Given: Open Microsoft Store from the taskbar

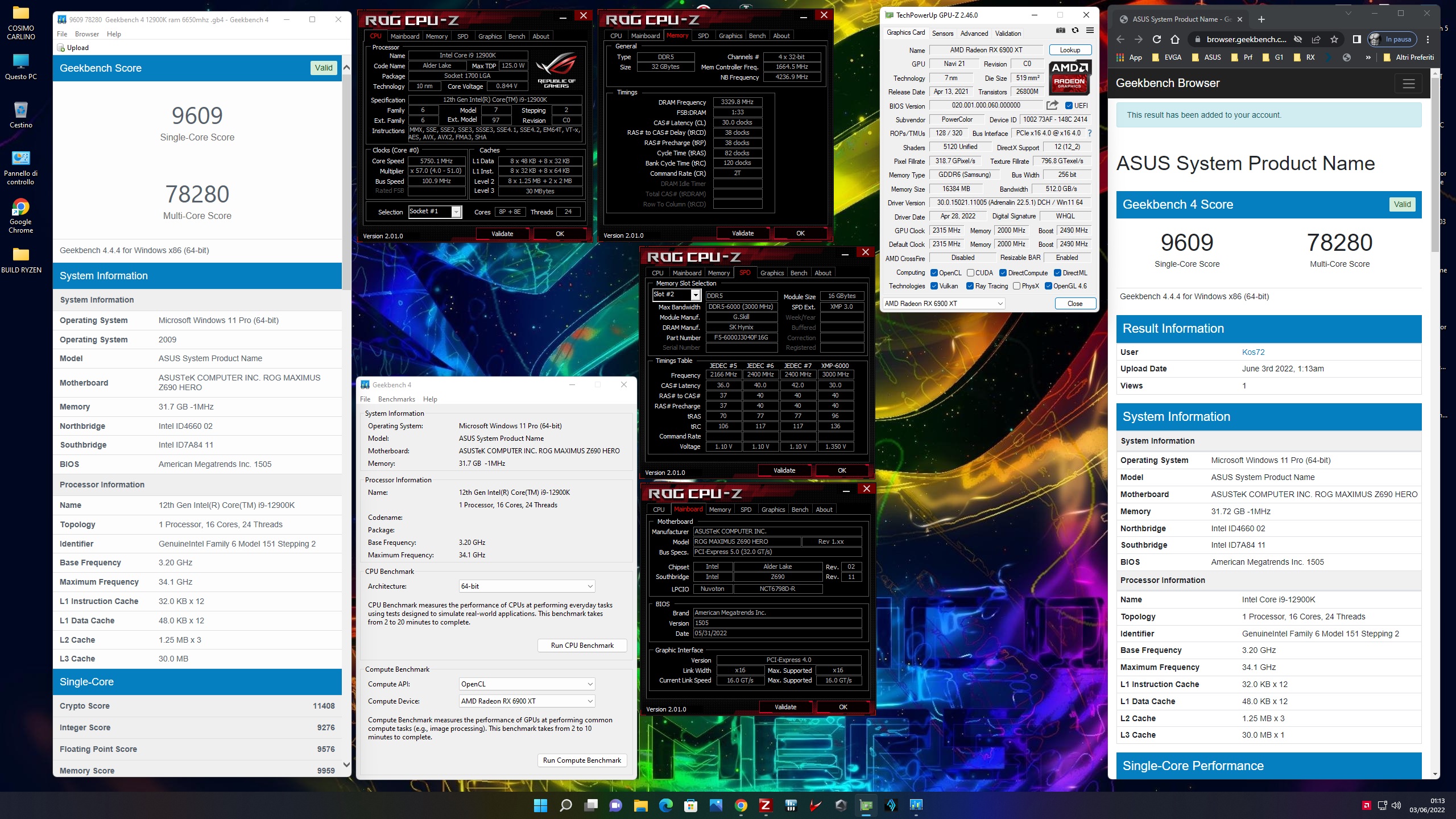Looking at the screenshot, I should (690, 805).
